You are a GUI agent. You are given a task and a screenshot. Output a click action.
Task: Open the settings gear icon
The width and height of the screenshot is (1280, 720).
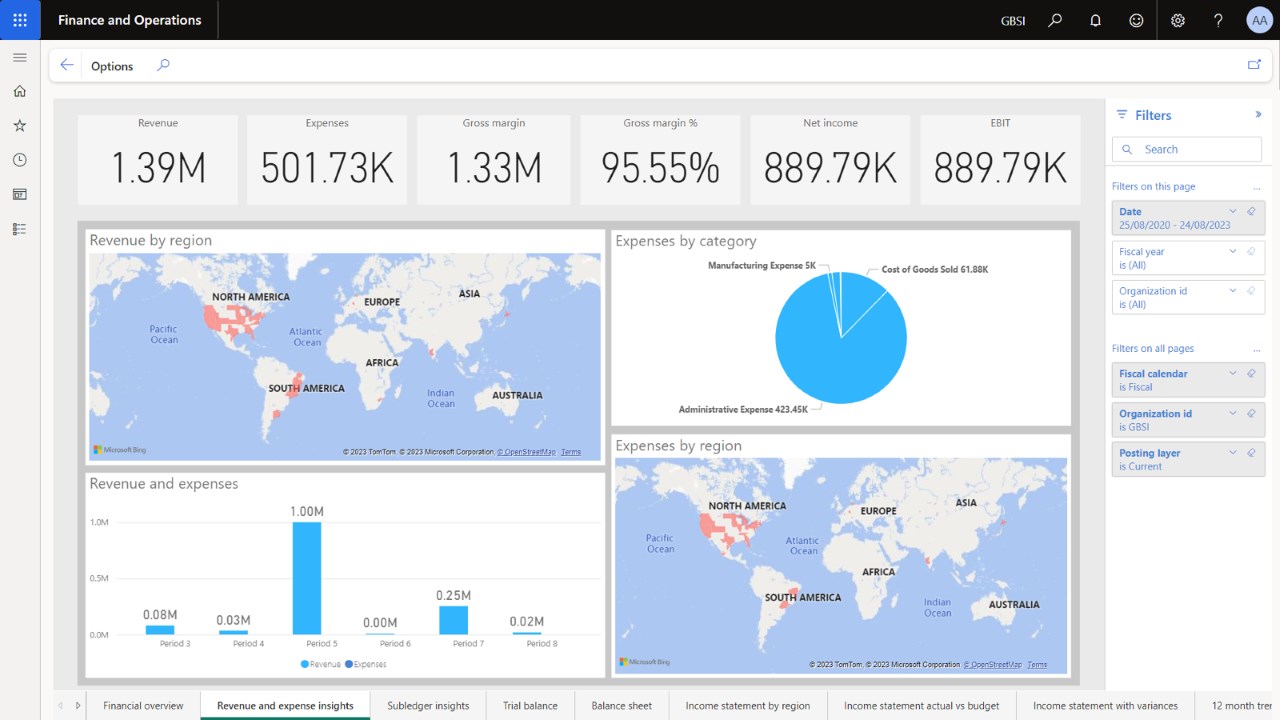pos(1178,20)
